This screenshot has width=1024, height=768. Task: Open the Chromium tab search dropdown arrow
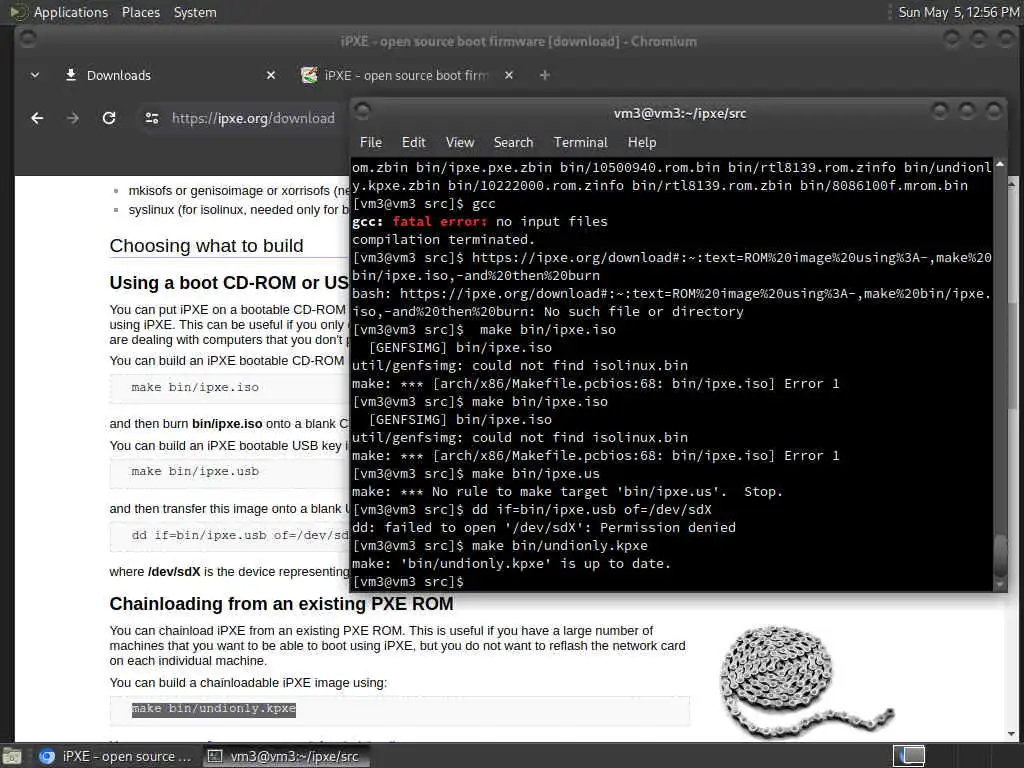[35, 75]
